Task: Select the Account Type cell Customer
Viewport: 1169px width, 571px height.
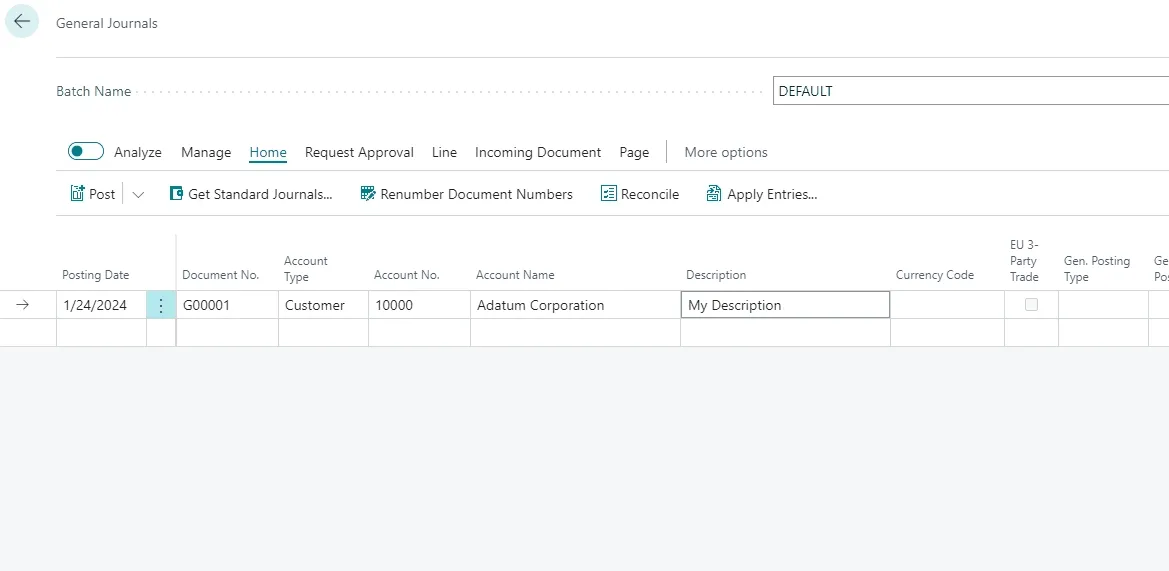Action: (x=324, y=305)
